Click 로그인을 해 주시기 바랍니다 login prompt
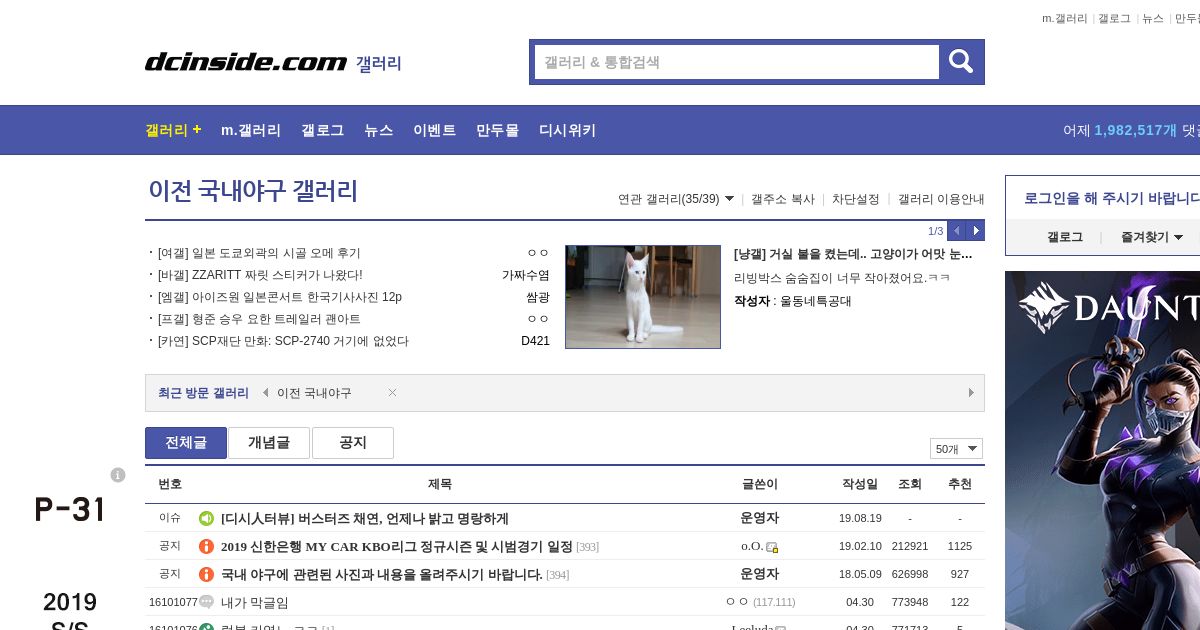 tap(1110, 198)
